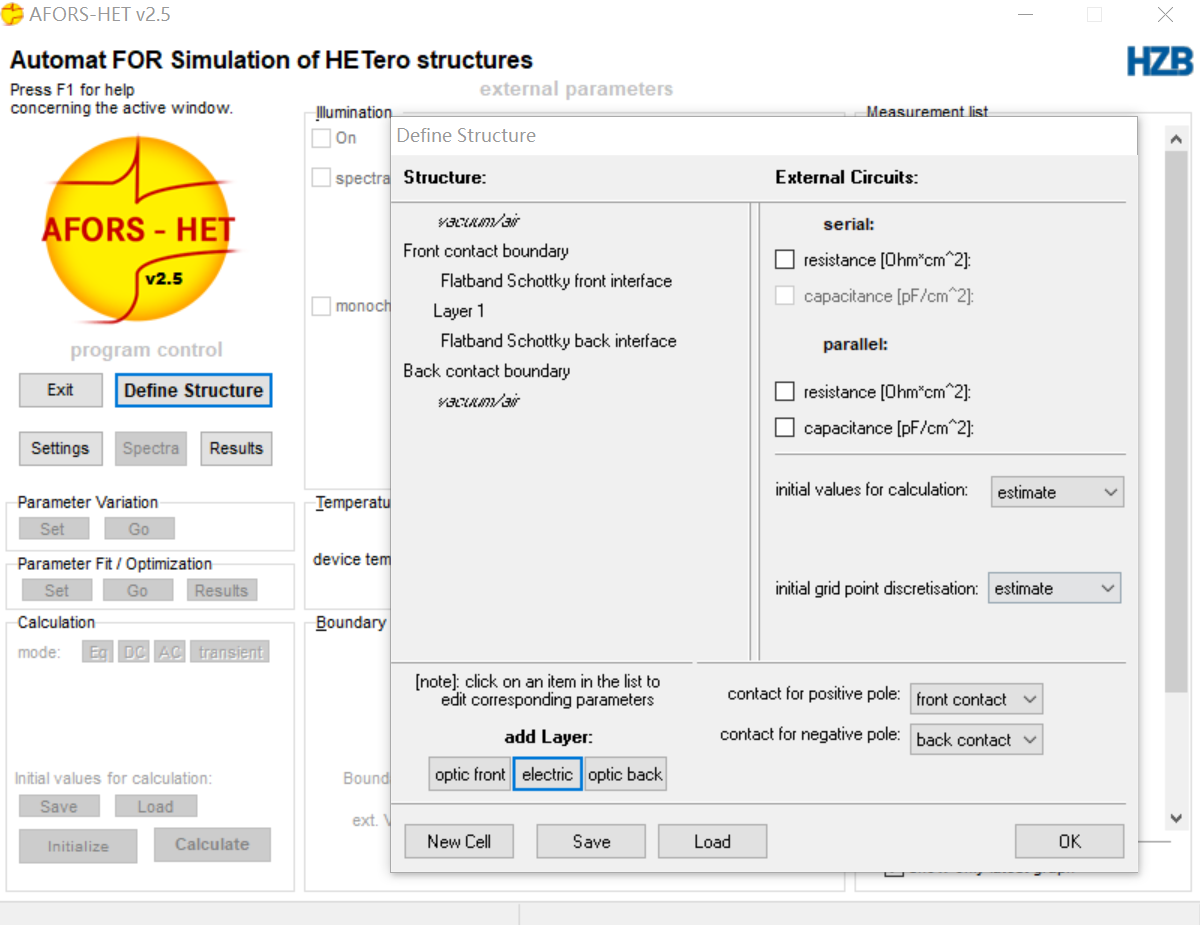Viewport: 1200px width, 925px height.
Task: Save the structure in Define Structure dialog
Action: 591,841
